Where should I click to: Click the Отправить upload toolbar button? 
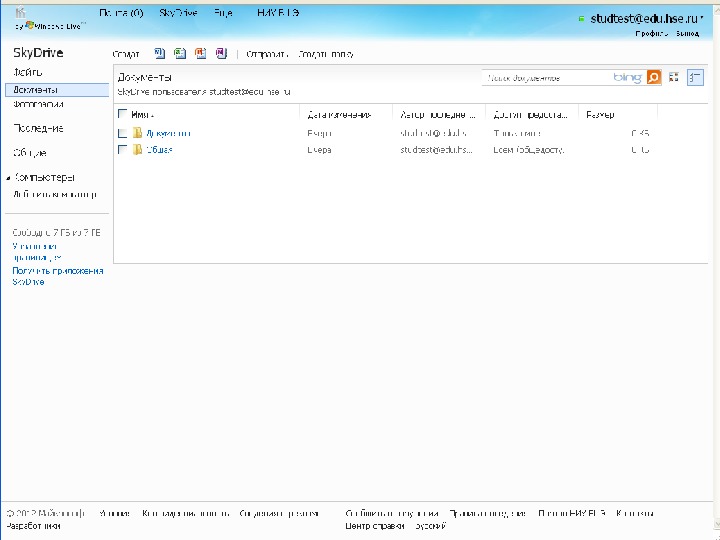click(x=267, y=54)
